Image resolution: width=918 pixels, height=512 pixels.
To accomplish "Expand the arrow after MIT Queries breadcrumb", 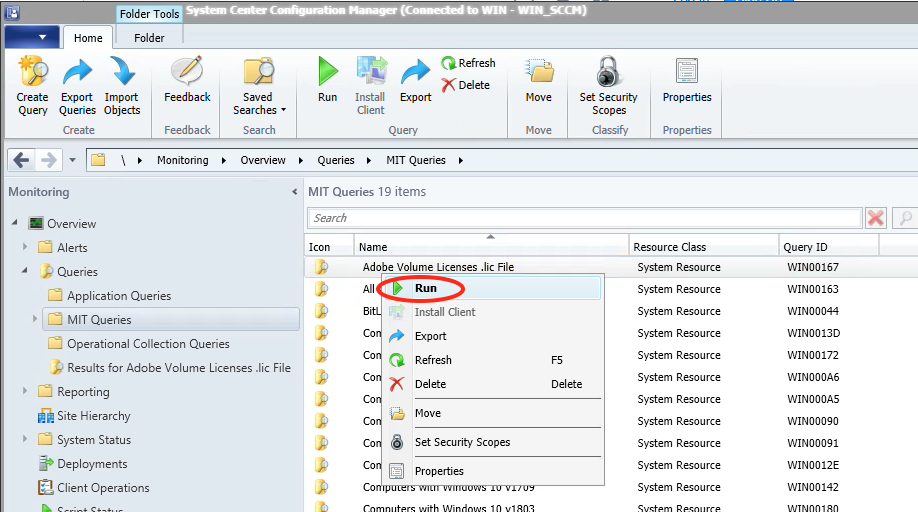I will [x=461, y=160].
